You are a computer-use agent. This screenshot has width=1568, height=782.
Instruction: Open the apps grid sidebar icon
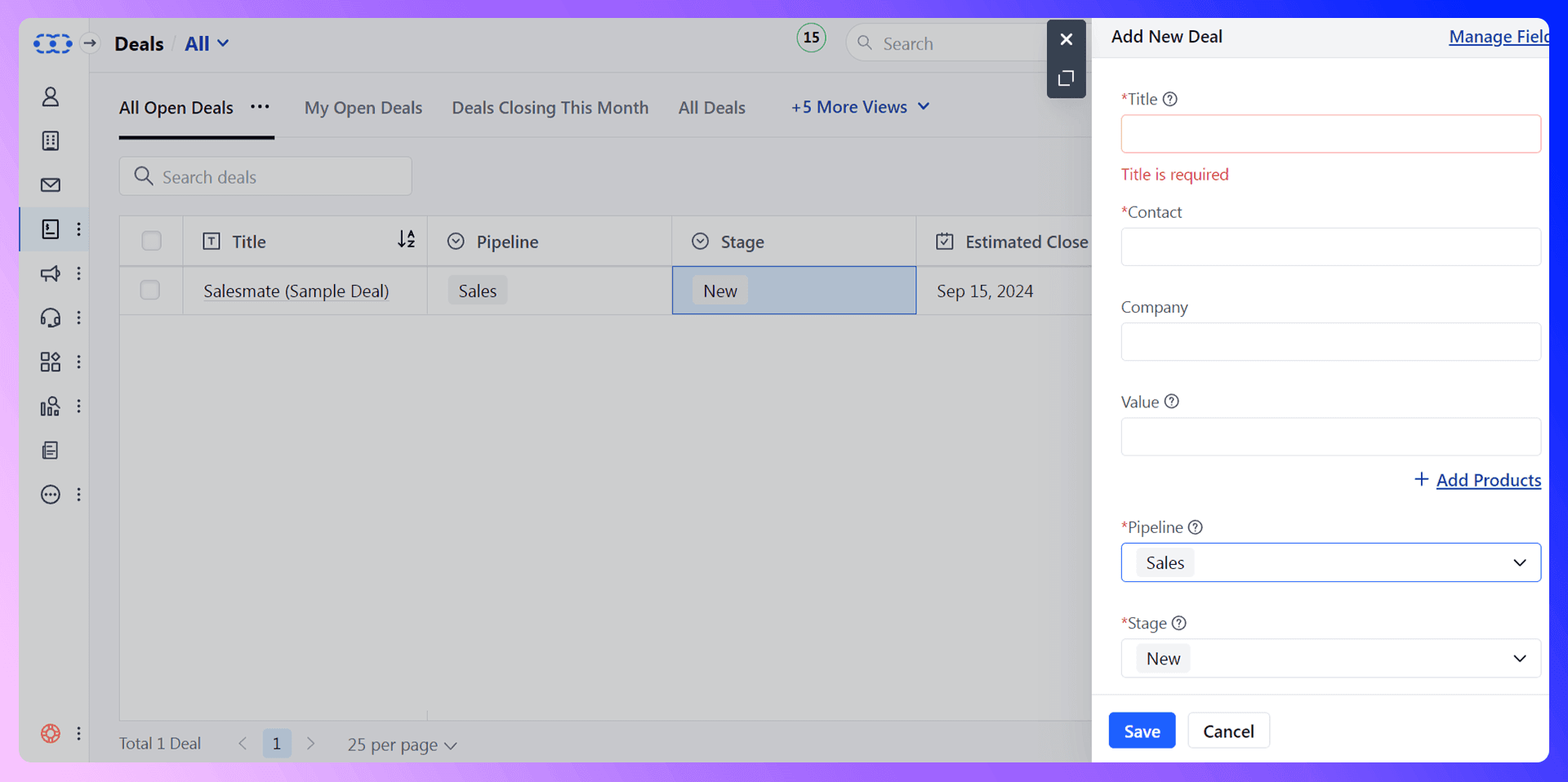[x=51, y=362]
